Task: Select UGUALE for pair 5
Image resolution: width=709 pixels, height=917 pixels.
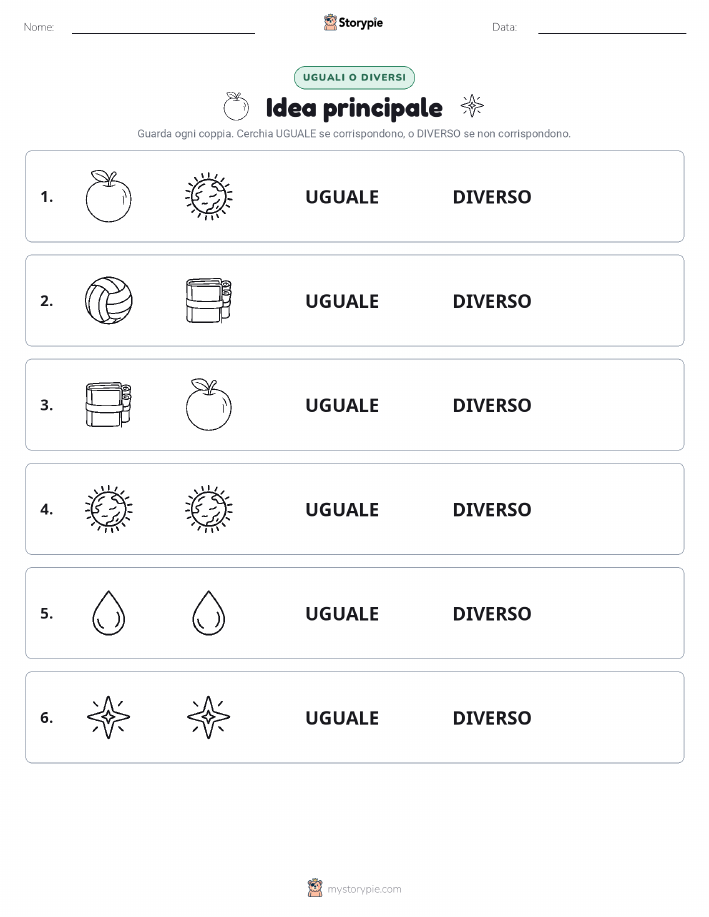Action: coord(342,613)
